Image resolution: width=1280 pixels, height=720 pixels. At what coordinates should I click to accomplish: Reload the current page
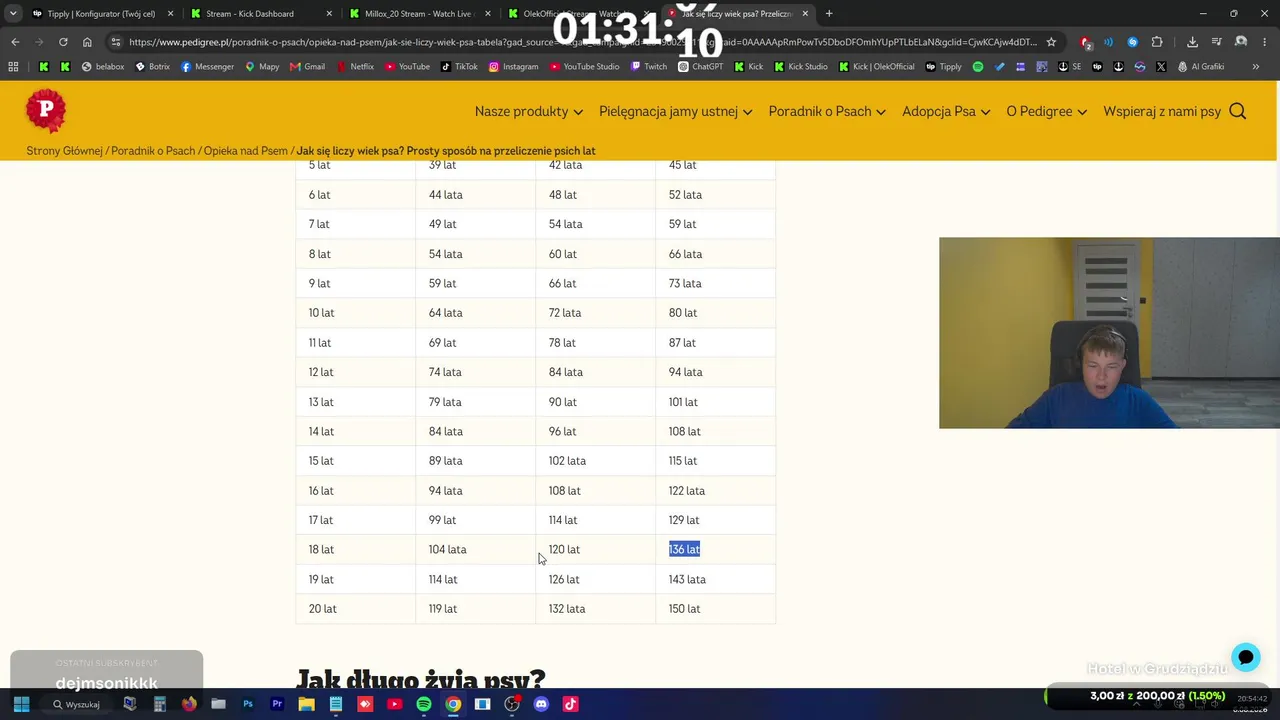click(x=63, y=42)
